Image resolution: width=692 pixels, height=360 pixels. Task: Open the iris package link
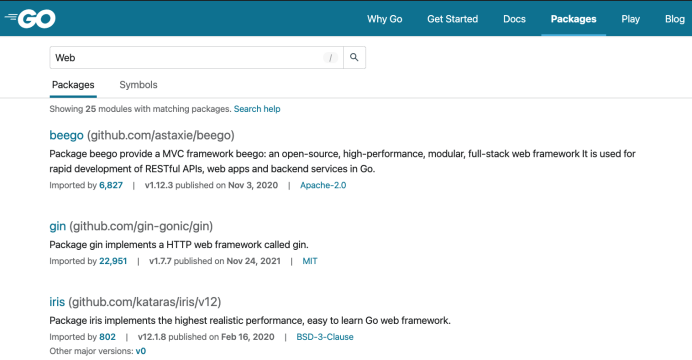(x=57, y=302)
